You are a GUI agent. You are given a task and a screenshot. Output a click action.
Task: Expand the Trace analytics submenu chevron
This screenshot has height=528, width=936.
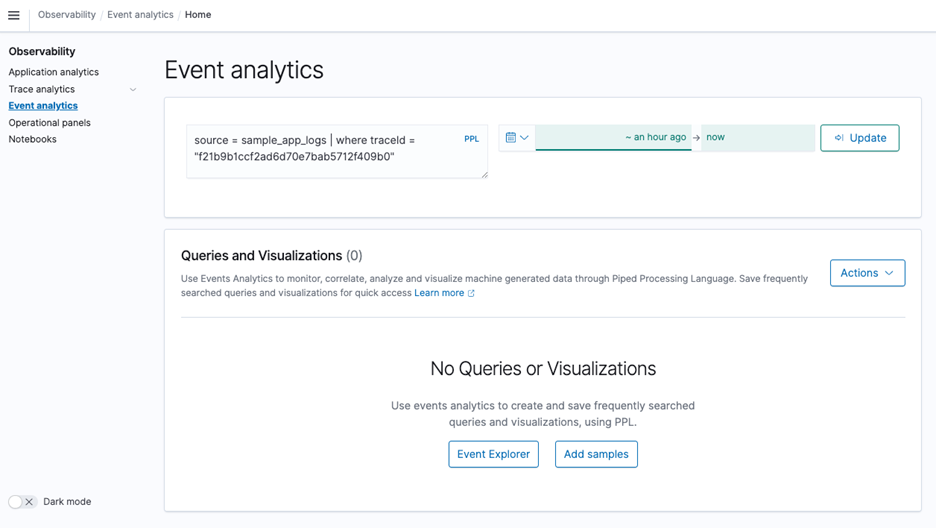click(133, 90)
